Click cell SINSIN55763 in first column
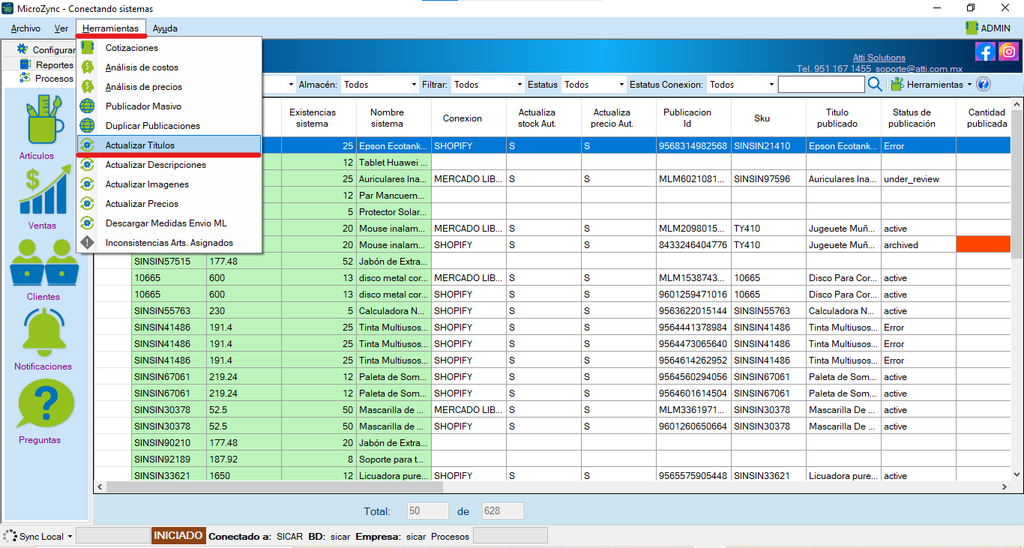The image size is (1024, 548). click(x=168, y=311)
